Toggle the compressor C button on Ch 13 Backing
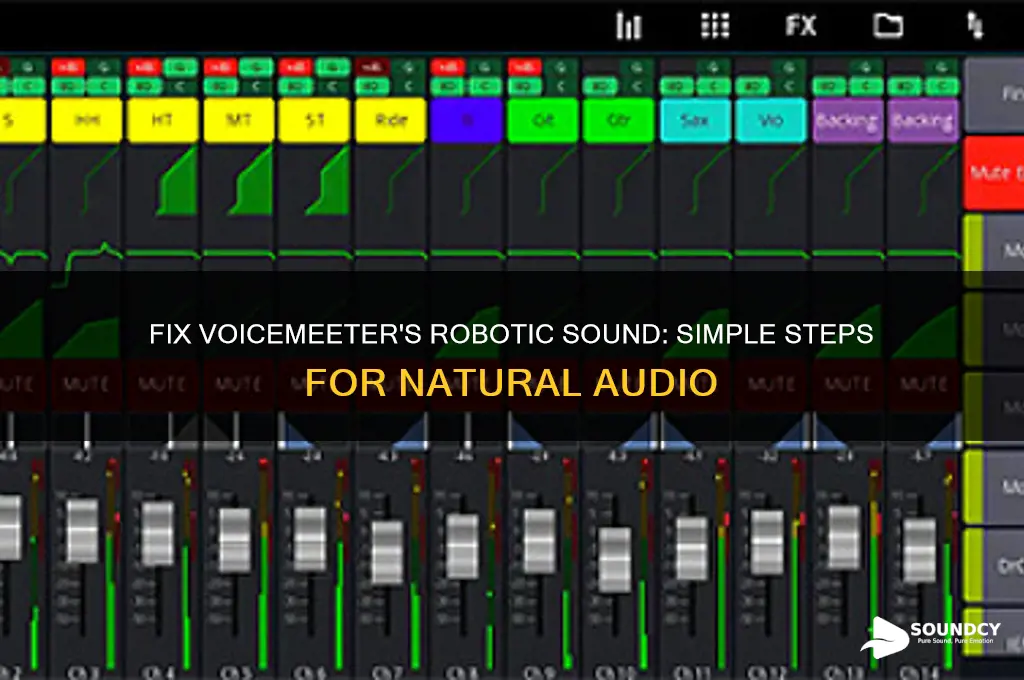 [866, 86]
